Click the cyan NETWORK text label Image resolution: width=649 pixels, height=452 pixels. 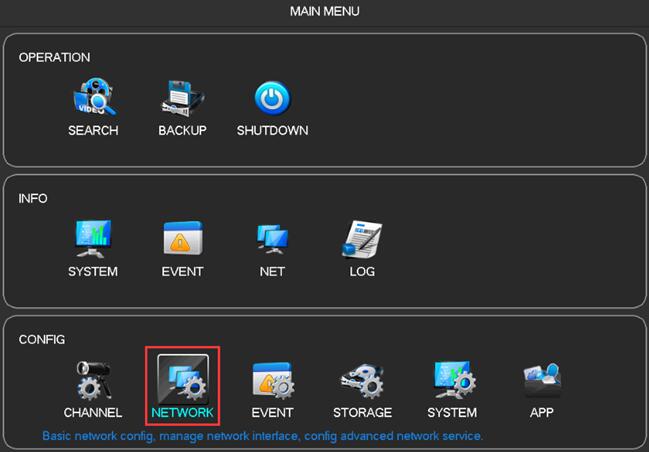[x=182, y=413]
